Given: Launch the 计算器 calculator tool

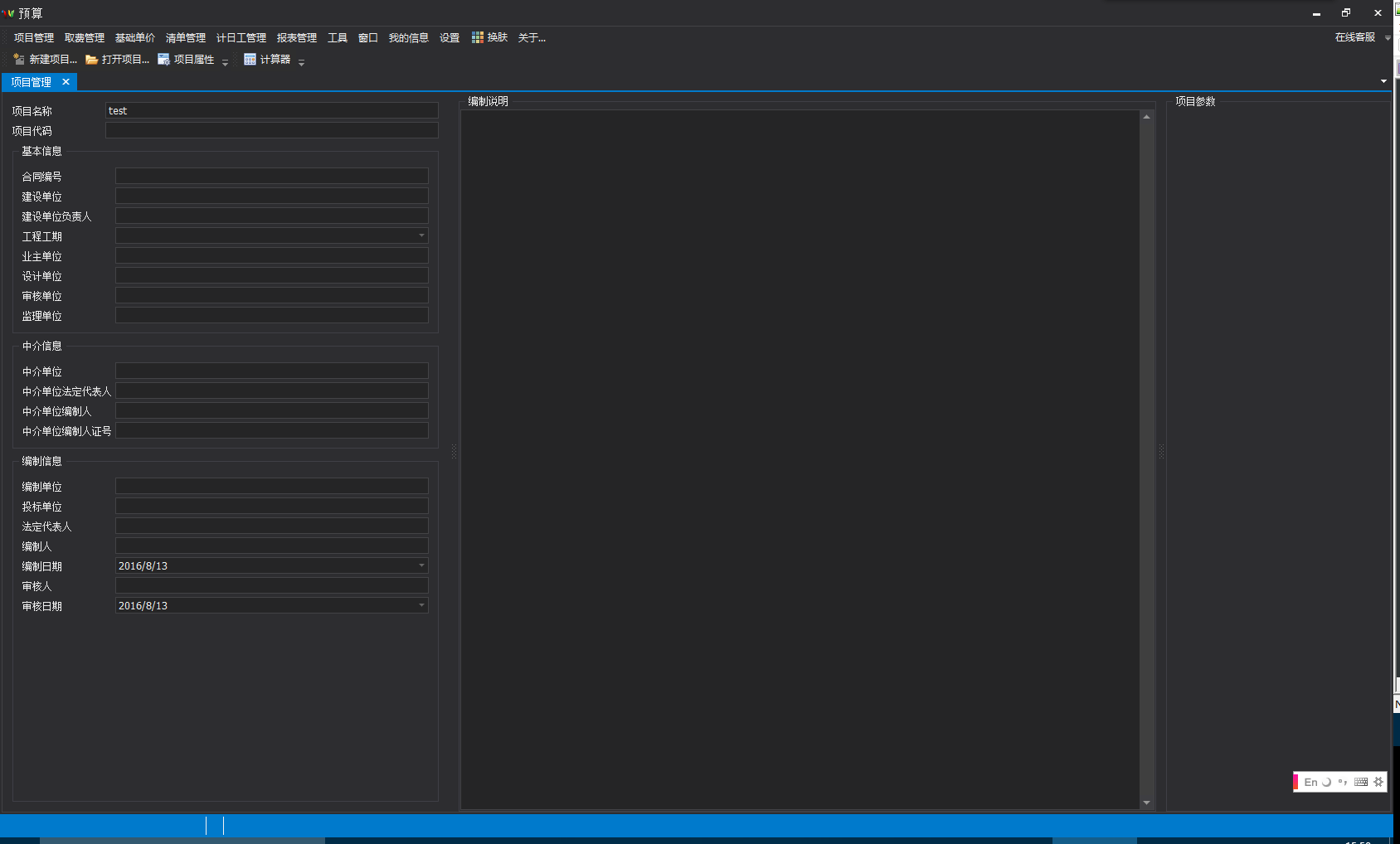Looking at the screenshot, I should point(267,60).
